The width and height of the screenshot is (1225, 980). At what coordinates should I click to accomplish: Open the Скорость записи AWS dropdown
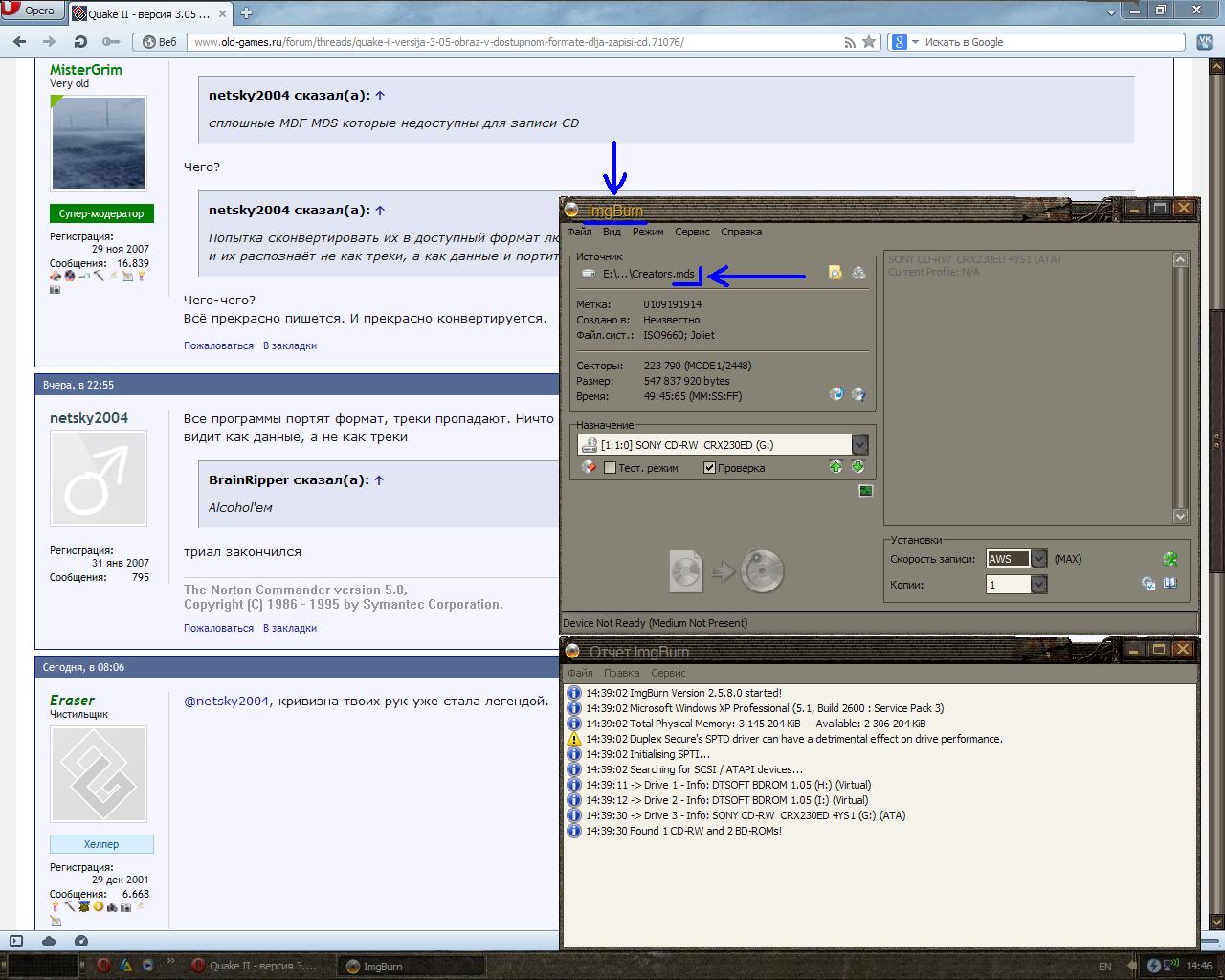click(1038, 559)
